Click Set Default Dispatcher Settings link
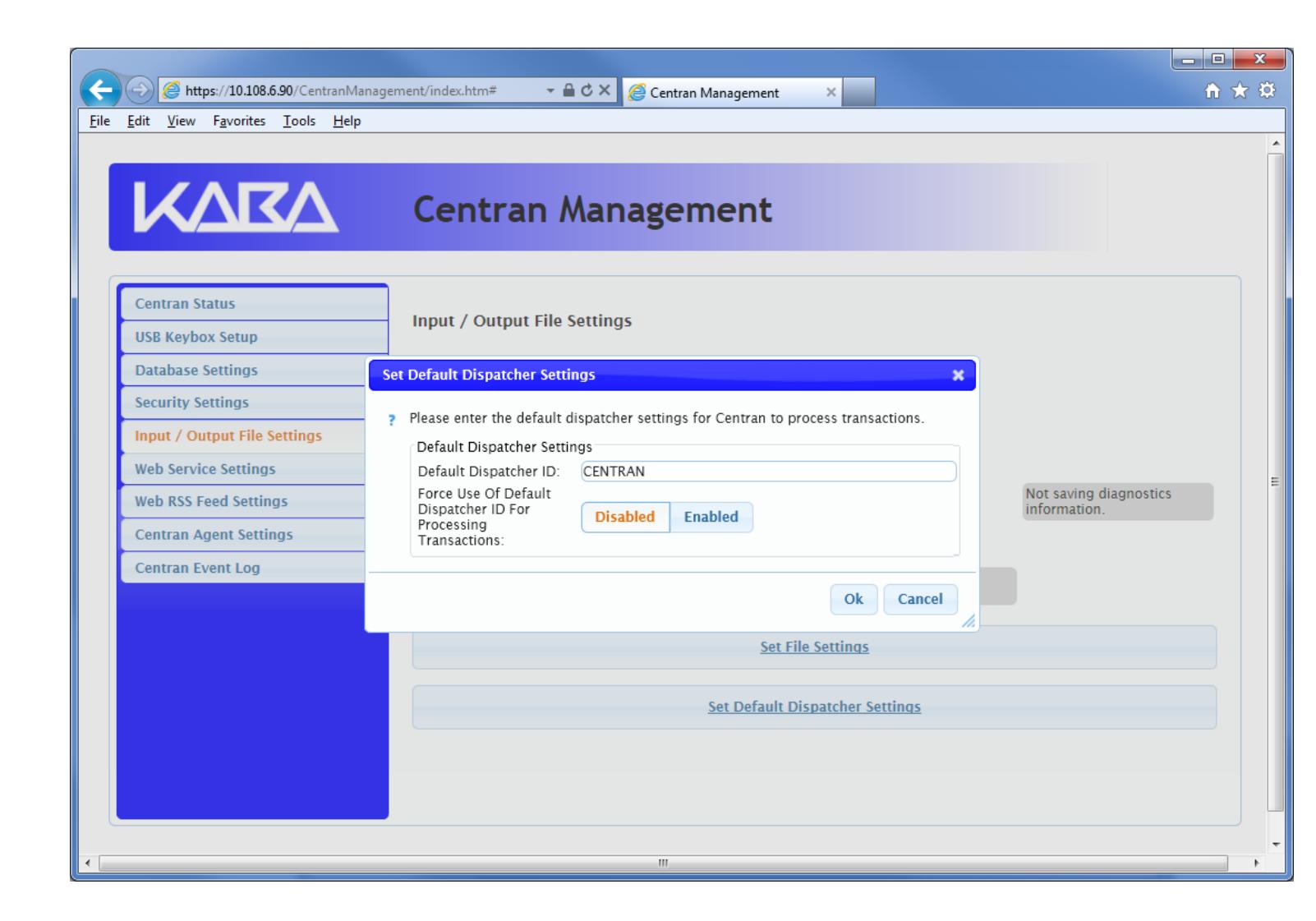 (814, 707)
